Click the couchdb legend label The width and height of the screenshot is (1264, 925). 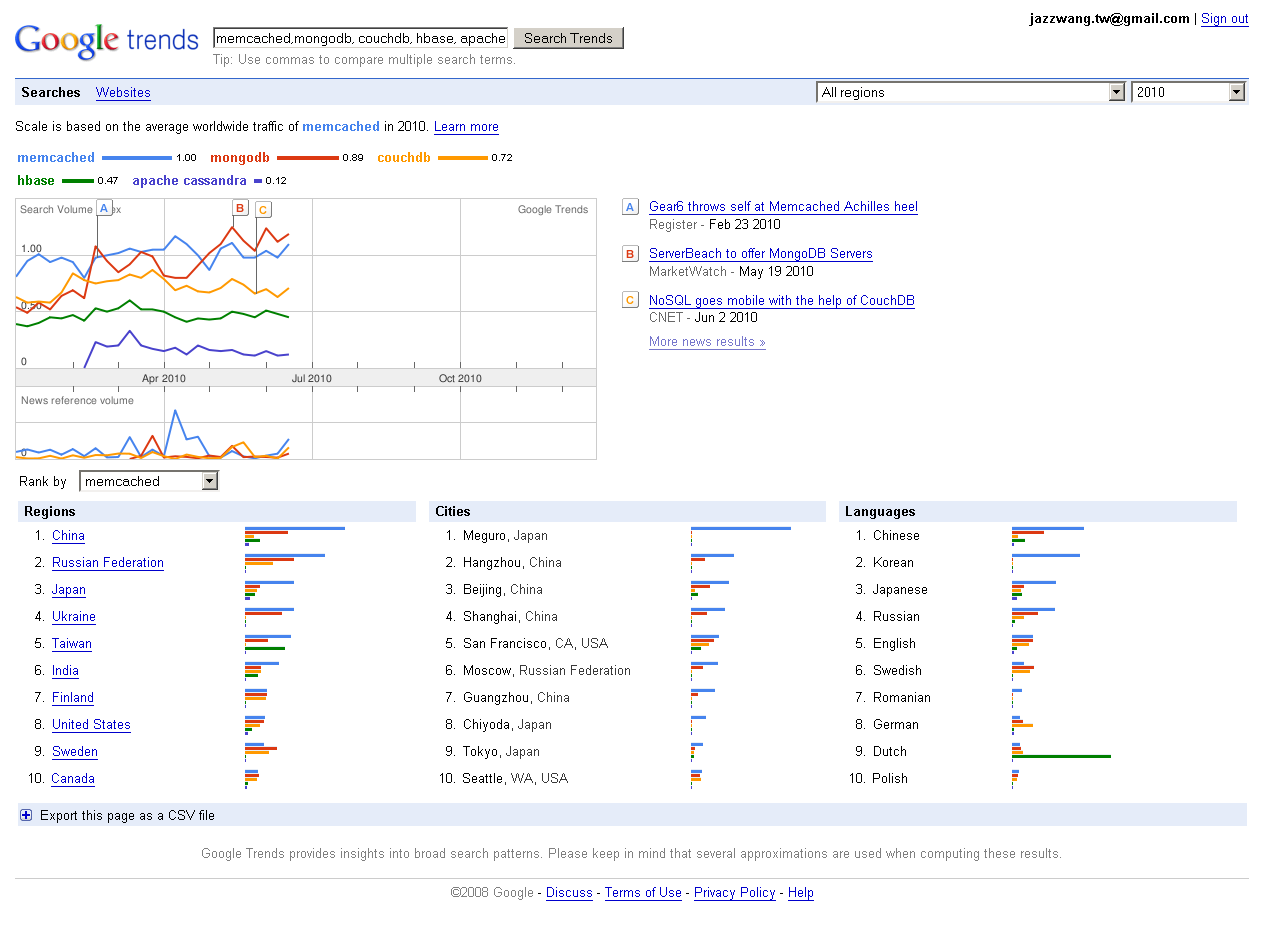coord(404,158)
